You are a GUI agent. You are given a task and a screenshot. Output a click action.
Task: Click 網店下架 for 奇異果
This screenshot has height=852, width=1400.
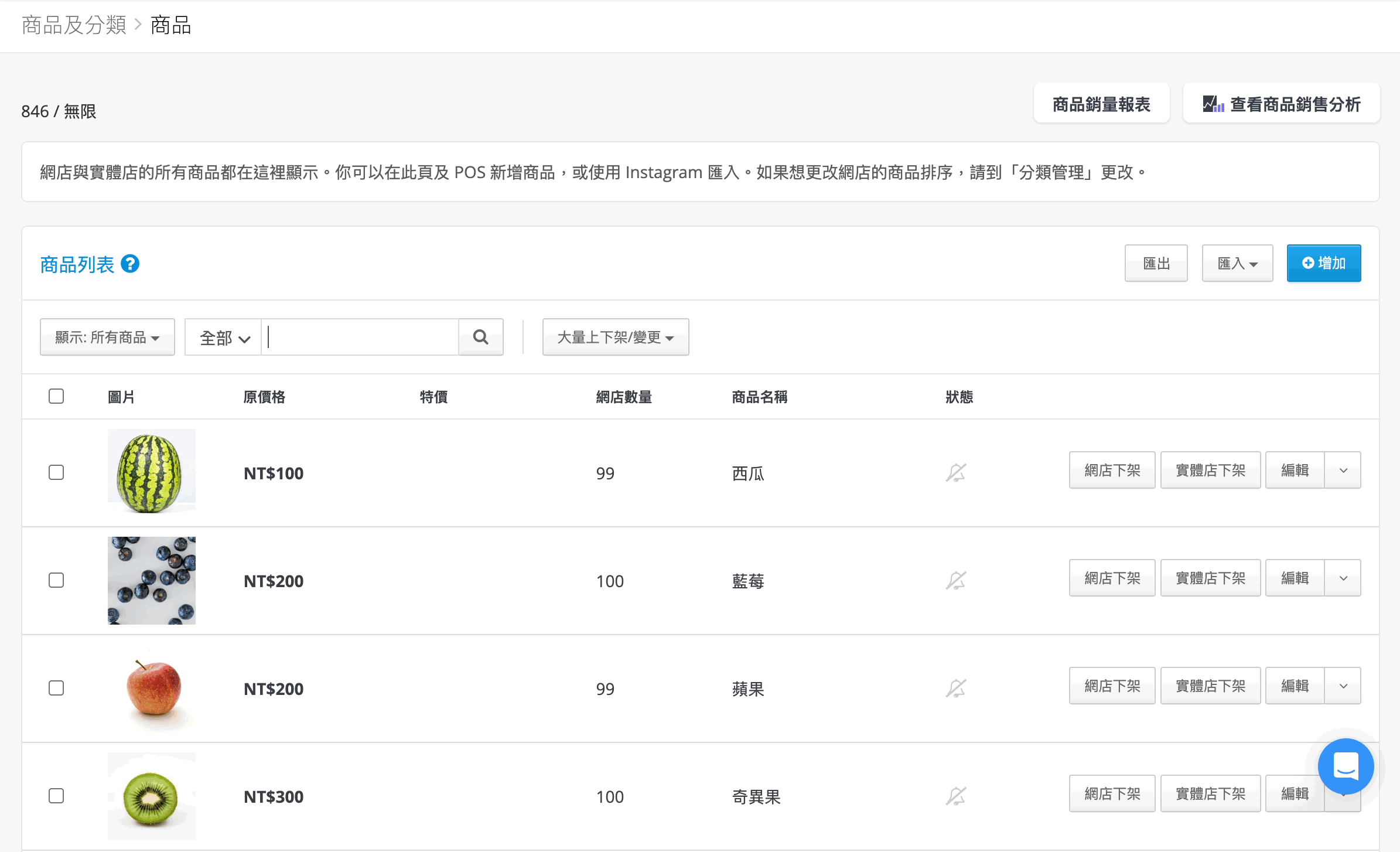1112,793
